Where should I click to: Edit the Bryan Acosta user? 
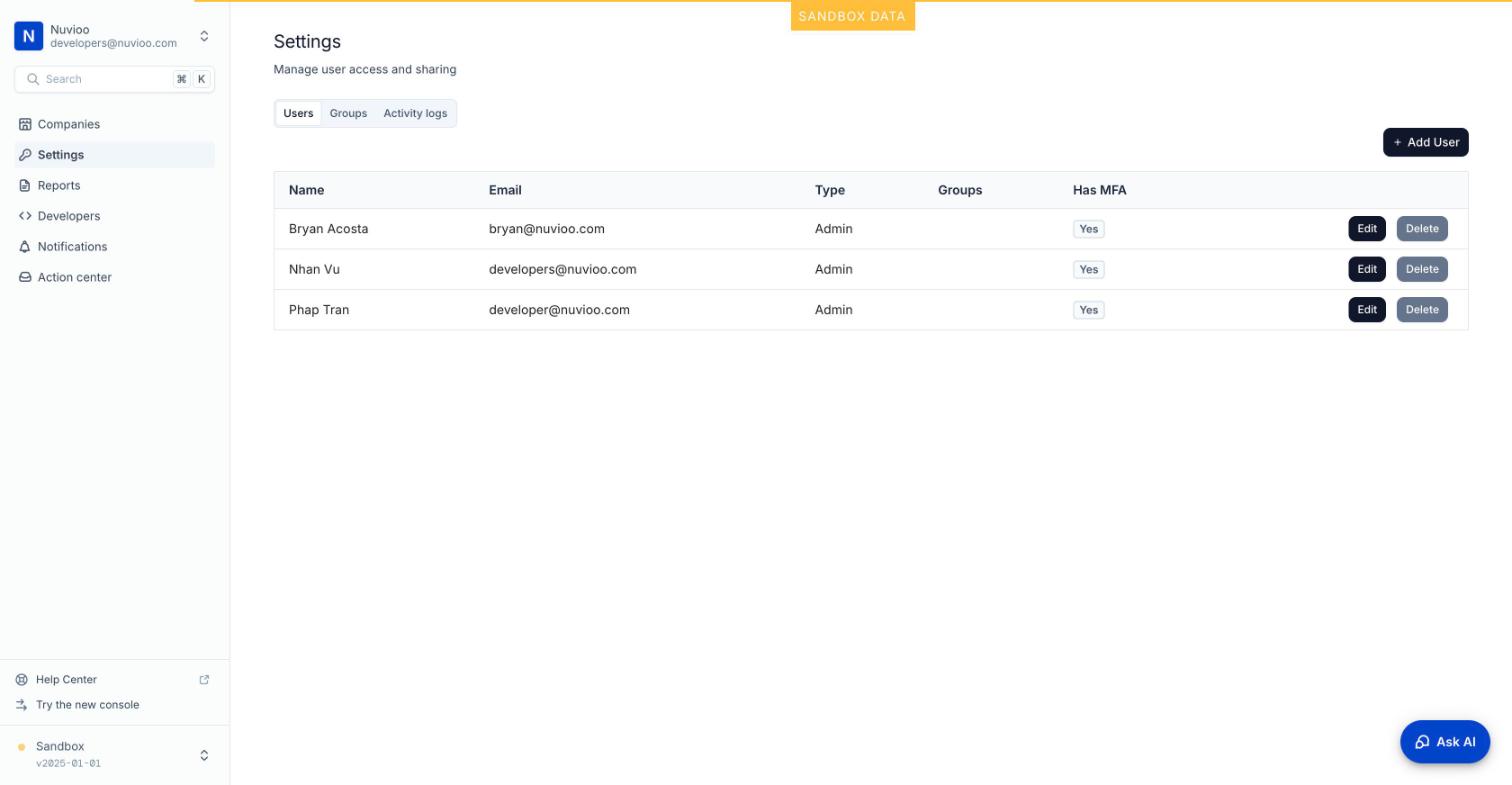[1367, 229]
